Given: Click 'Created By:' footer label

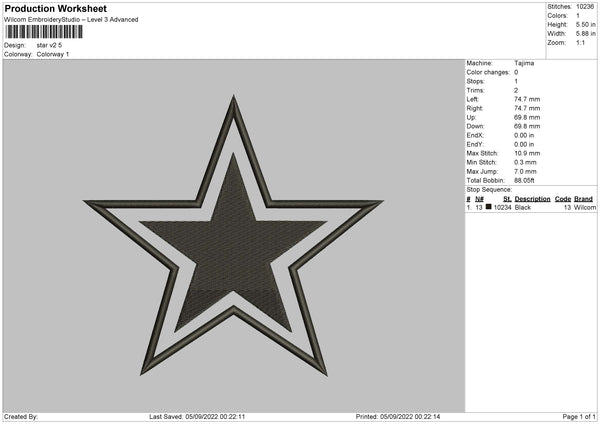Looking at the screenshot, I should (21, 417).
